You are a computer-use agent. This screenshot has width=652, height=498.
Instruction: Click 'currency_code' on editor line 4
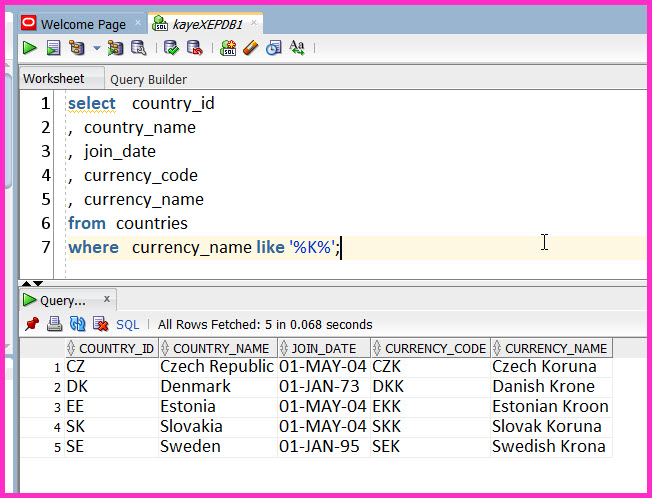[141, 175]
